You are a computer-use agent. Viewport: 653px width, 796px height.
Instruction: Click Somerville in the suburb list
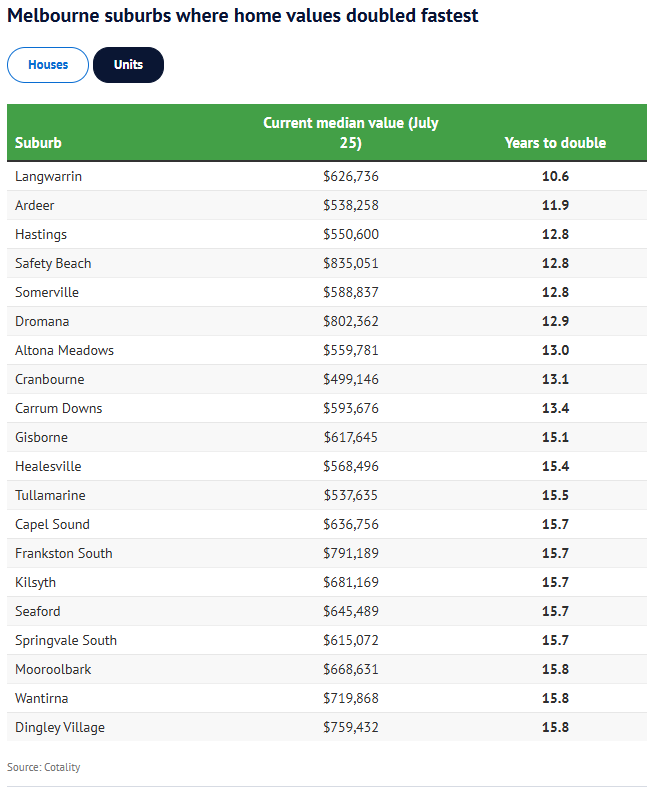(x=47, y=292)
